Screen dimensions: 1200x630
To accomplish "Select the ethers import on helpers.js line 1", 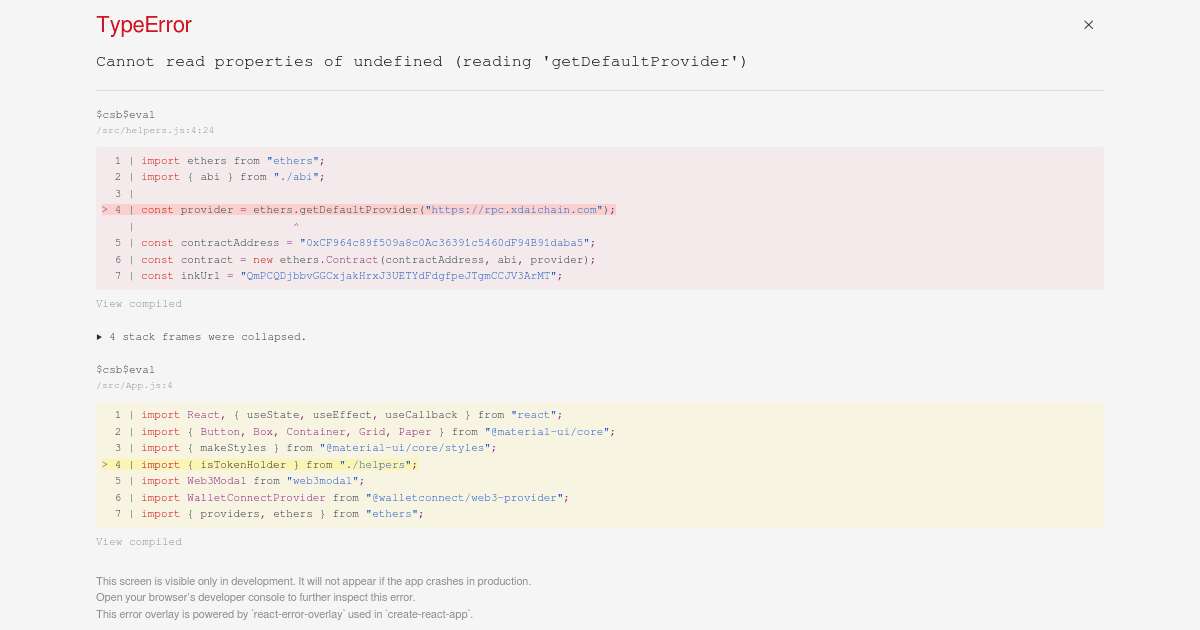I will [x=230, y=160].
